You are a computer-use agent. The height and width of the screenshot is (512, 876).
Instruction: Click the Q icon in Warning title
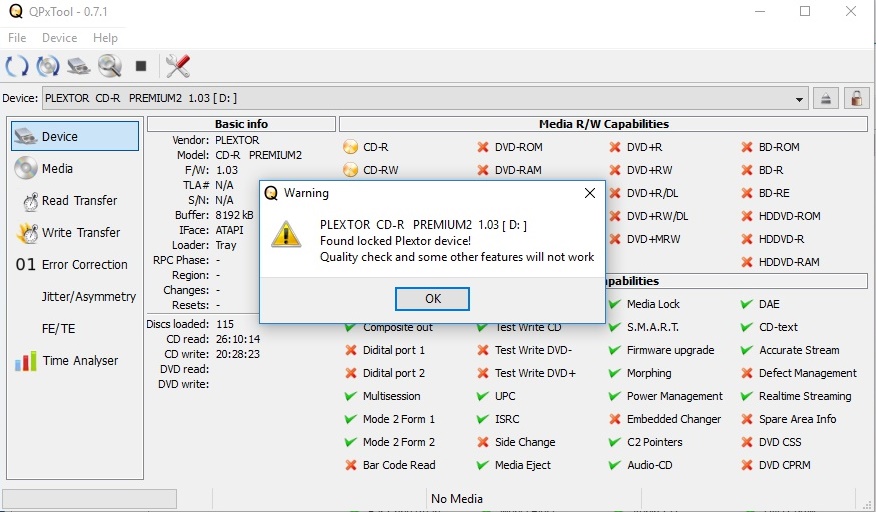tap(271, 193)
